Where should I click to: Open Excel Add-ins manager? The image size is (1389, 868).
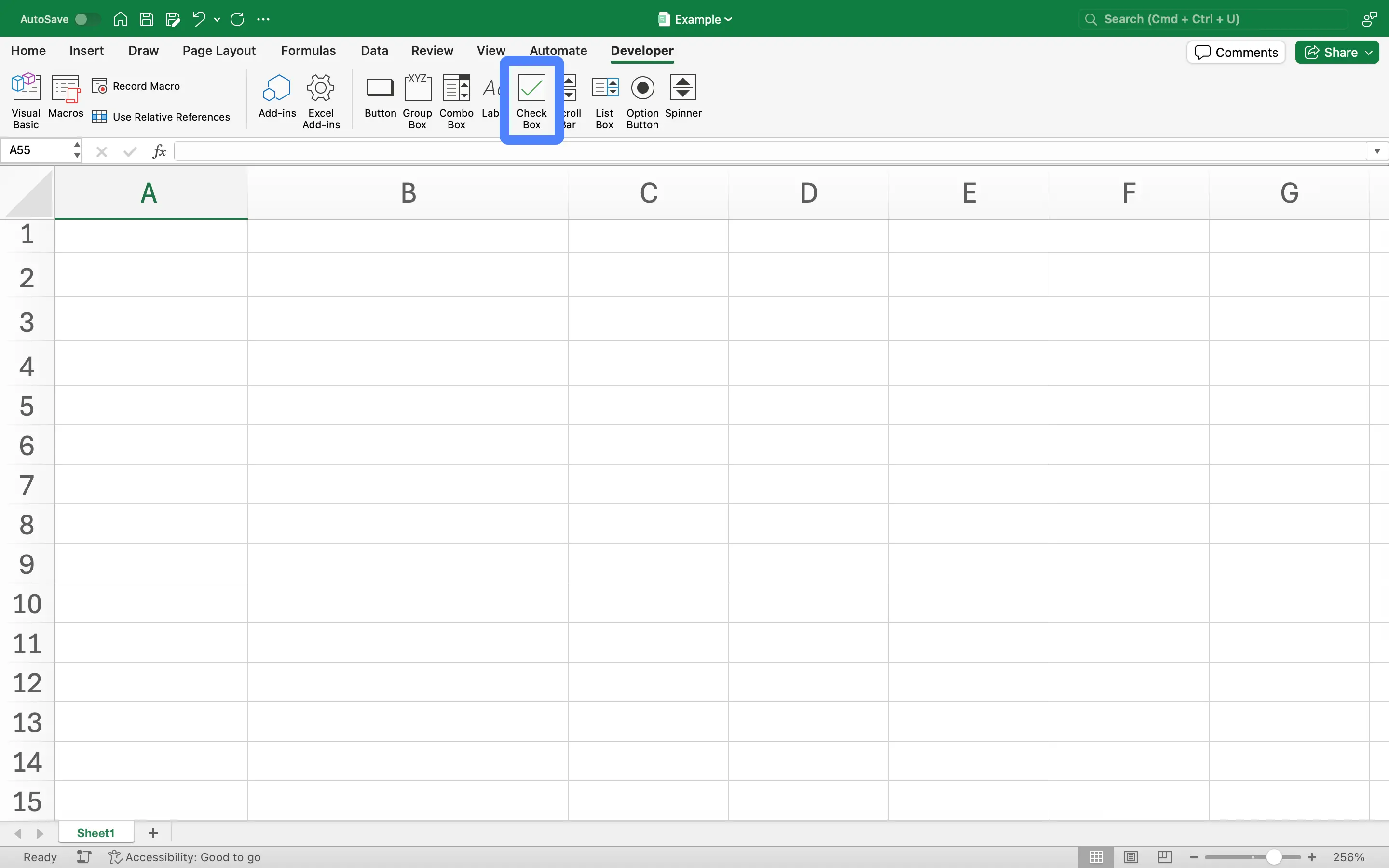coord(321,101)
